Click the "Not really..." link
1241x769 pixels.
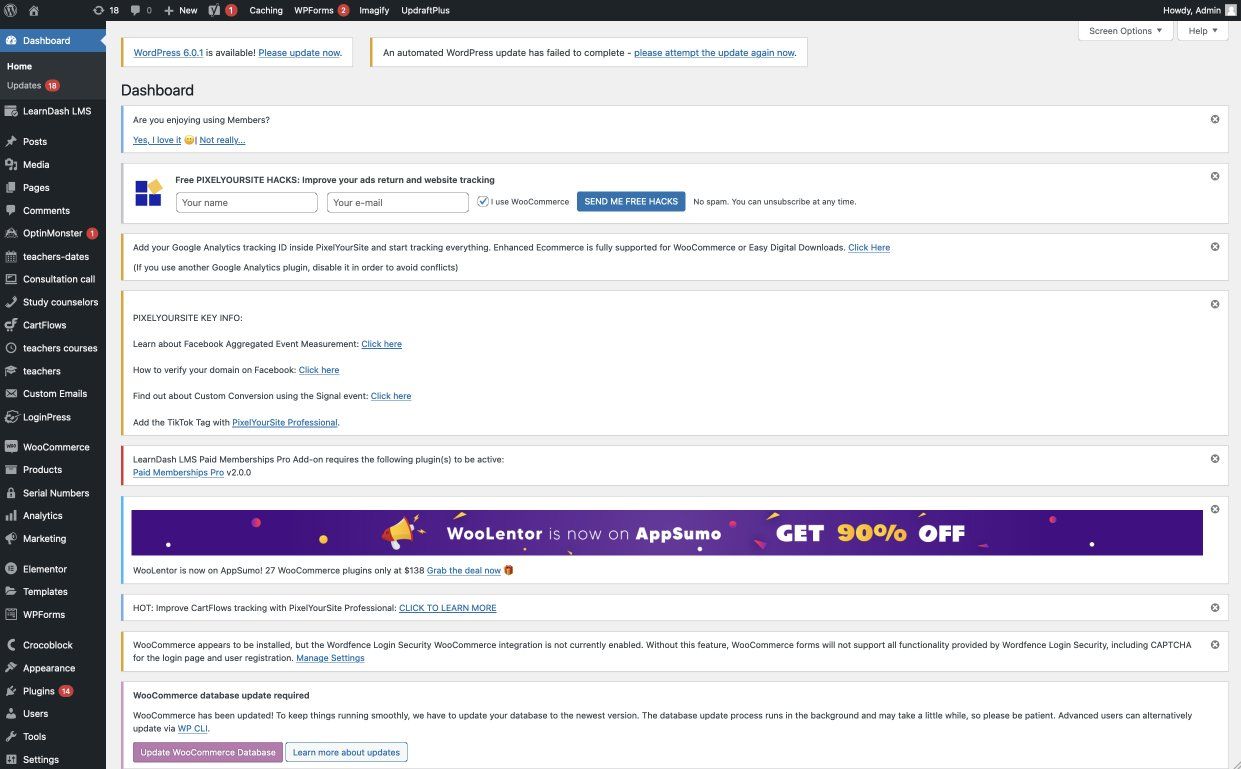coord(222,140)
